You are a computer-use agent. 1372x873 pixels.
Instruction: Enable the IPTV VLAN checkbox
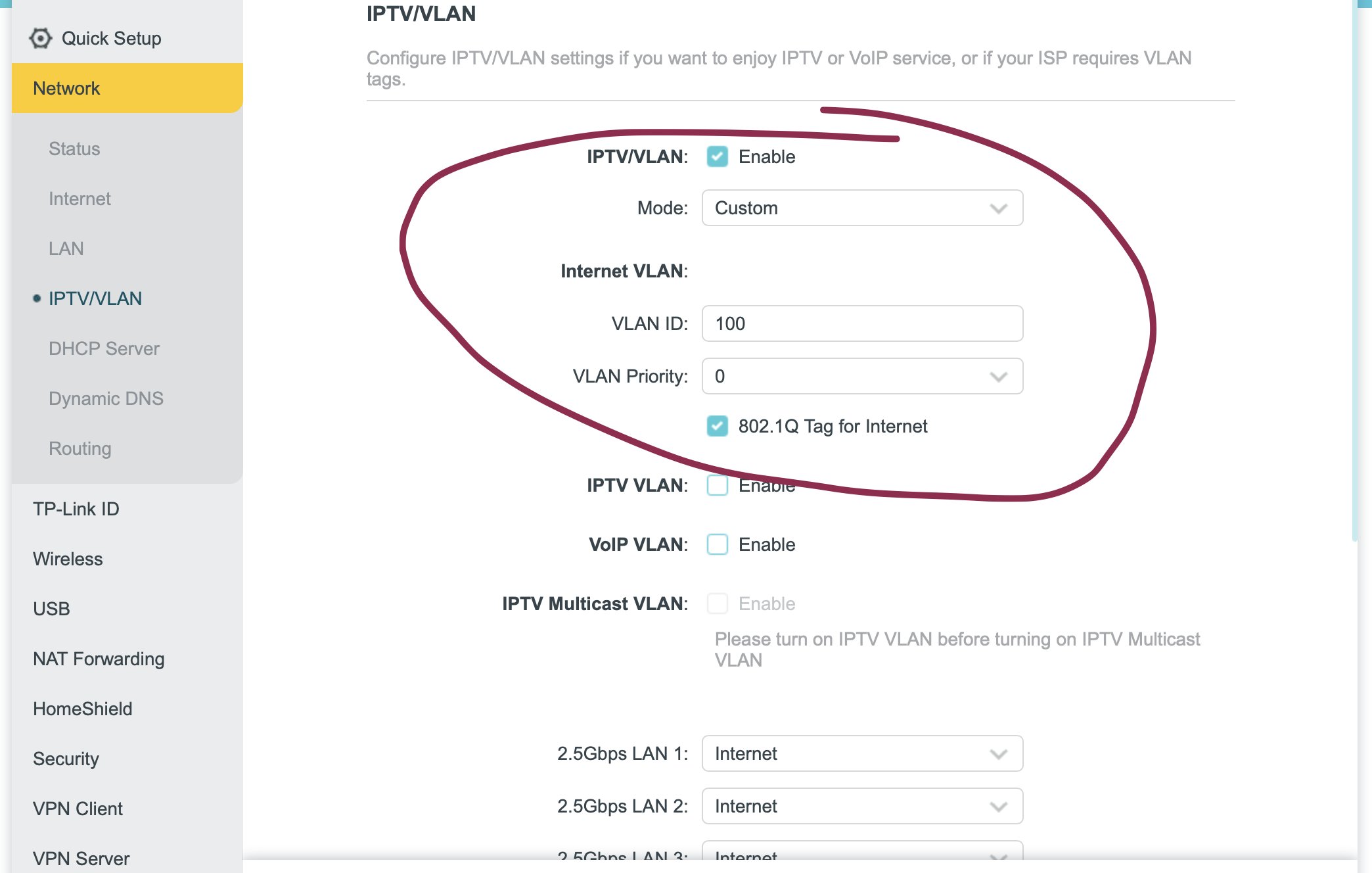click(717, 485)
